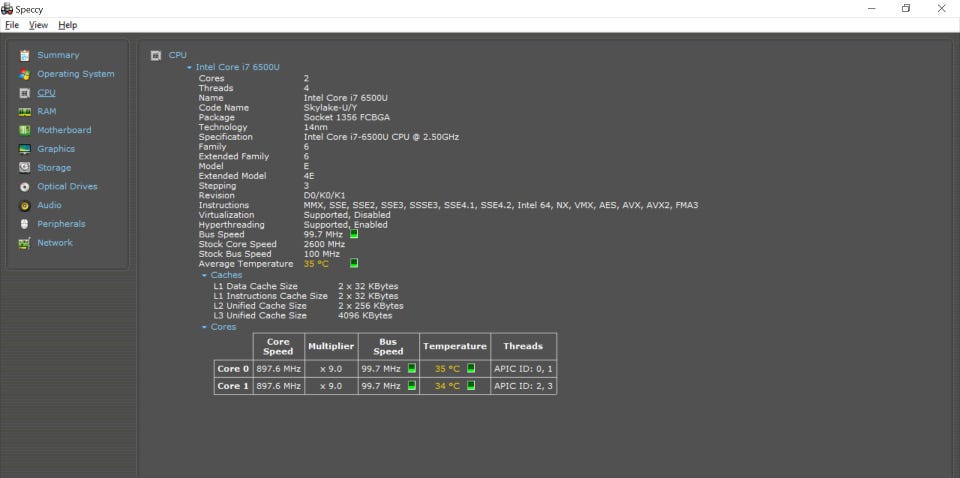Open the View menu
The image size is (960, 478).
(39, 25)
